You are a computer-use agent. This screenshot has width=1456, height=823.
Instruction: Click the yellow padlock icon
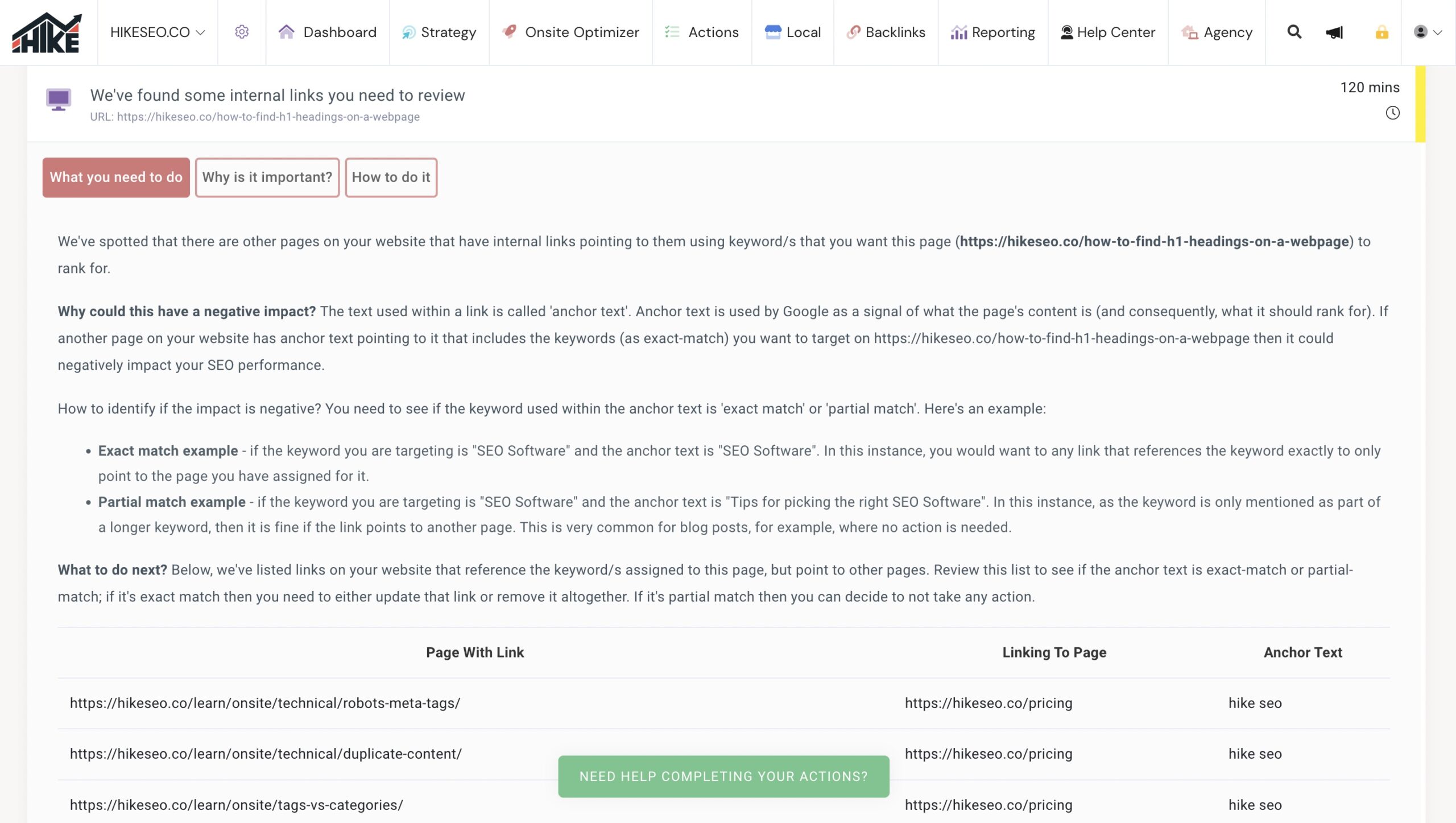[x=1381, y=32]
